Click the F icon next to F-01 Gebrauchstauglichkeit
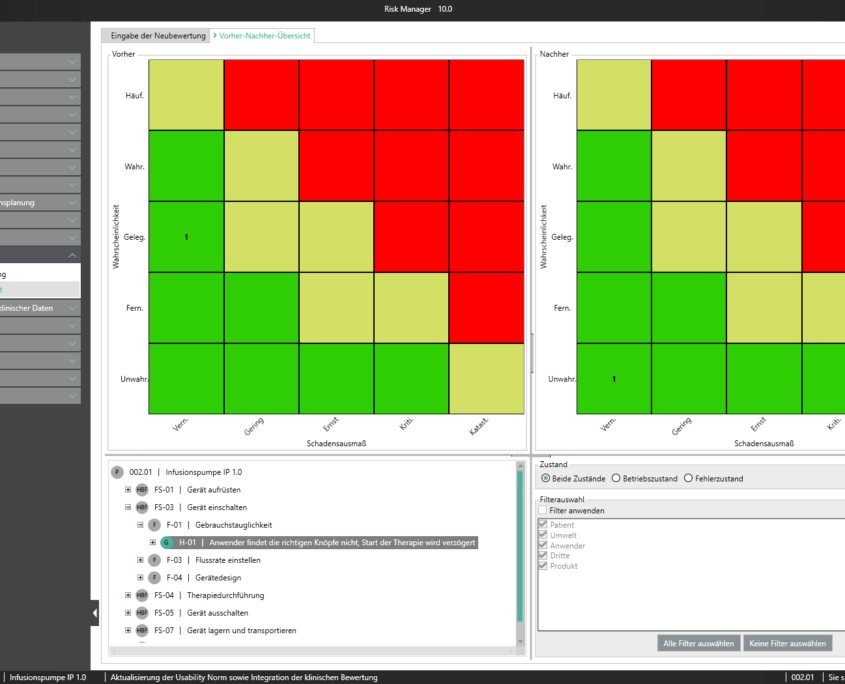This screenshot has width=845, height=684. point(154,525)
